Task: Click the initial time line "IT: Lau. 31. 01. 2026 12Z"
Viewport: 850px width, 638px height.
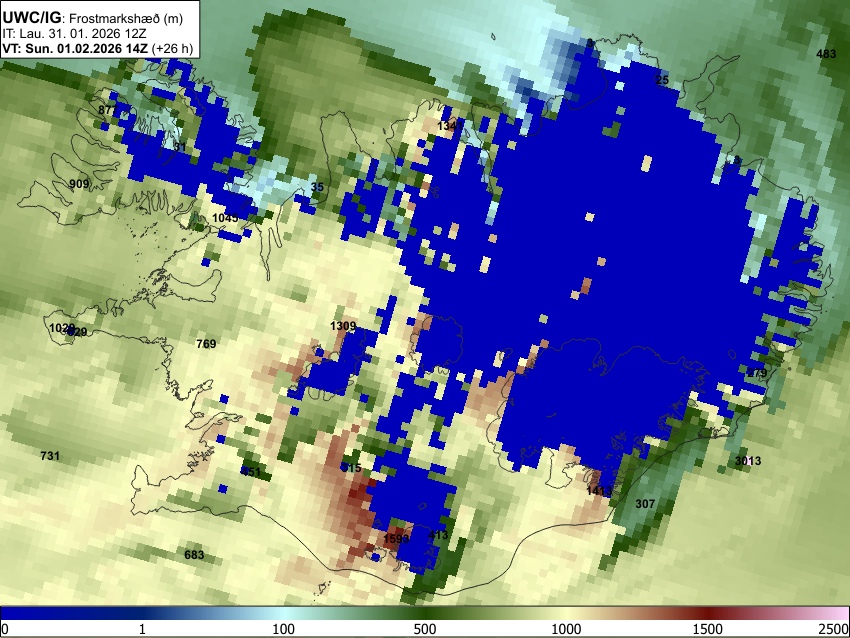Action: [74, 34]
